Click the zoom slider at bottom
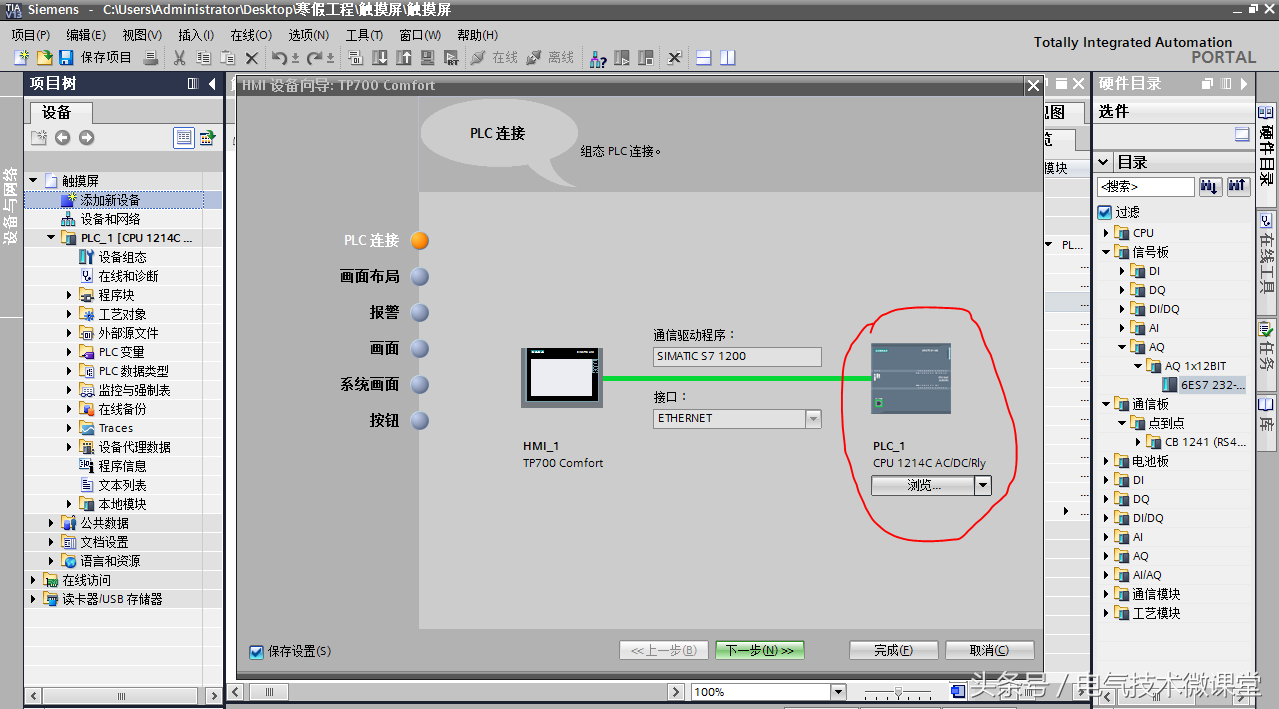This screenshot has width=1279, height=709. [898, 692]
